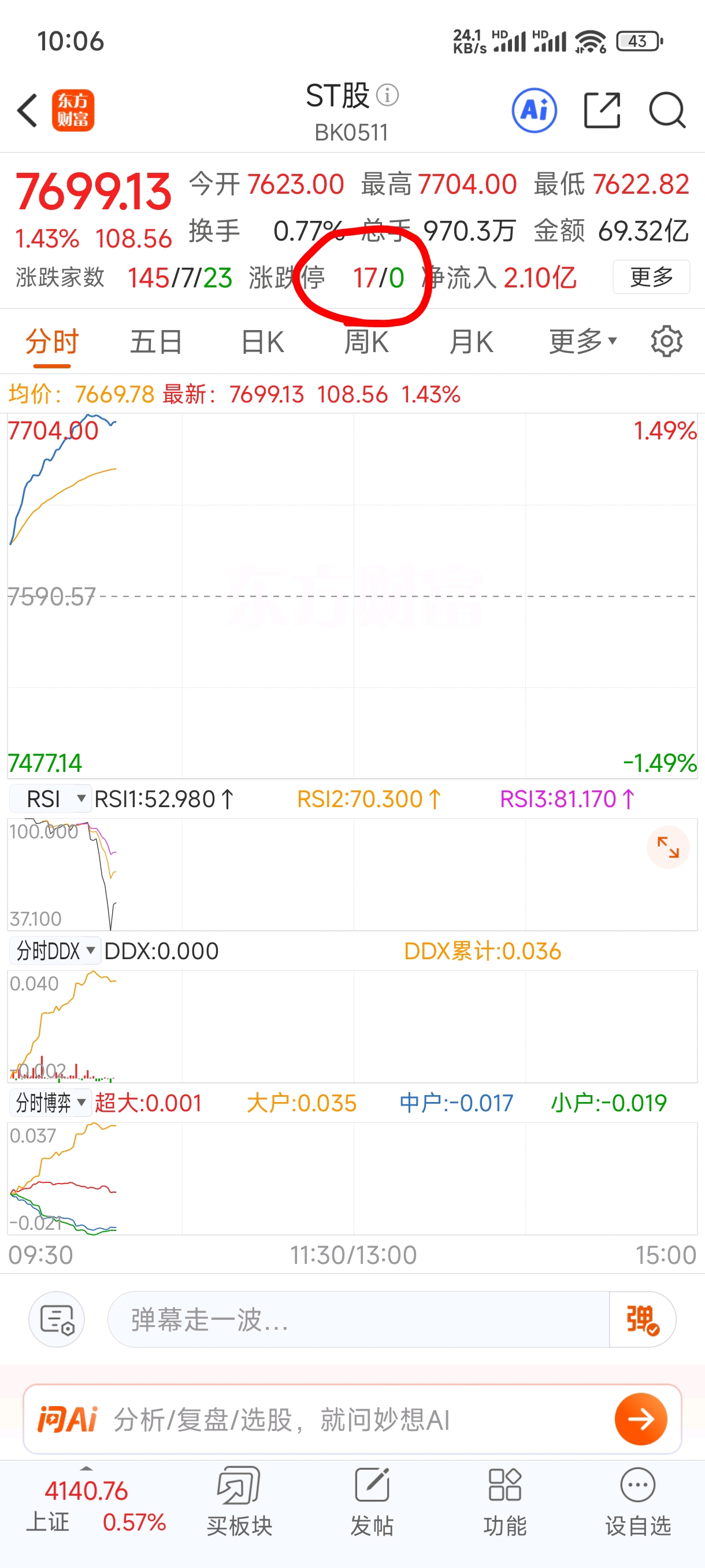Open chart settings gear icon
This screenshot has width=705, height=1568.
click(666, 342)
